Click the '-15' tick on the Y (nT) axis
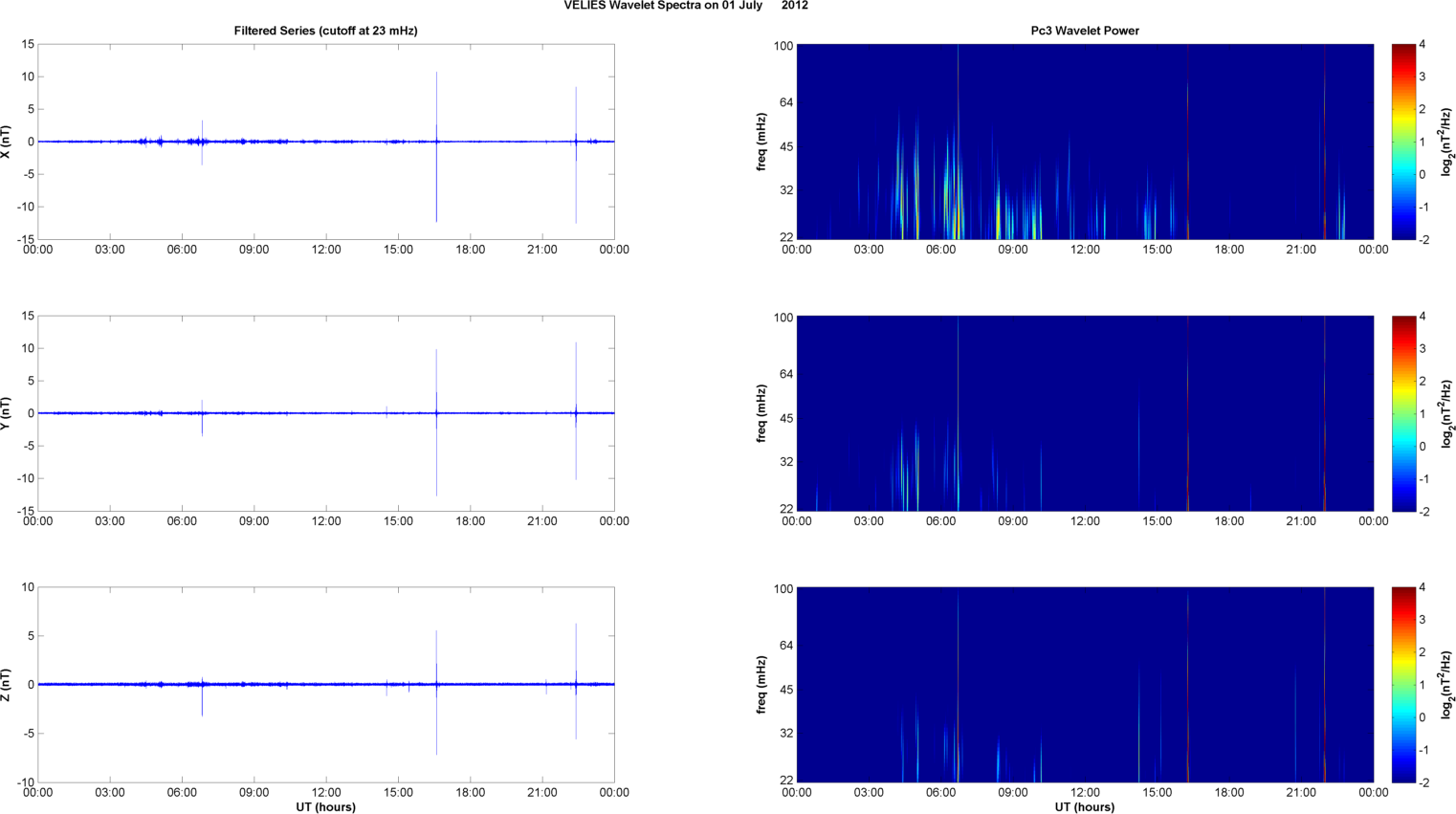 coord(26,511)
